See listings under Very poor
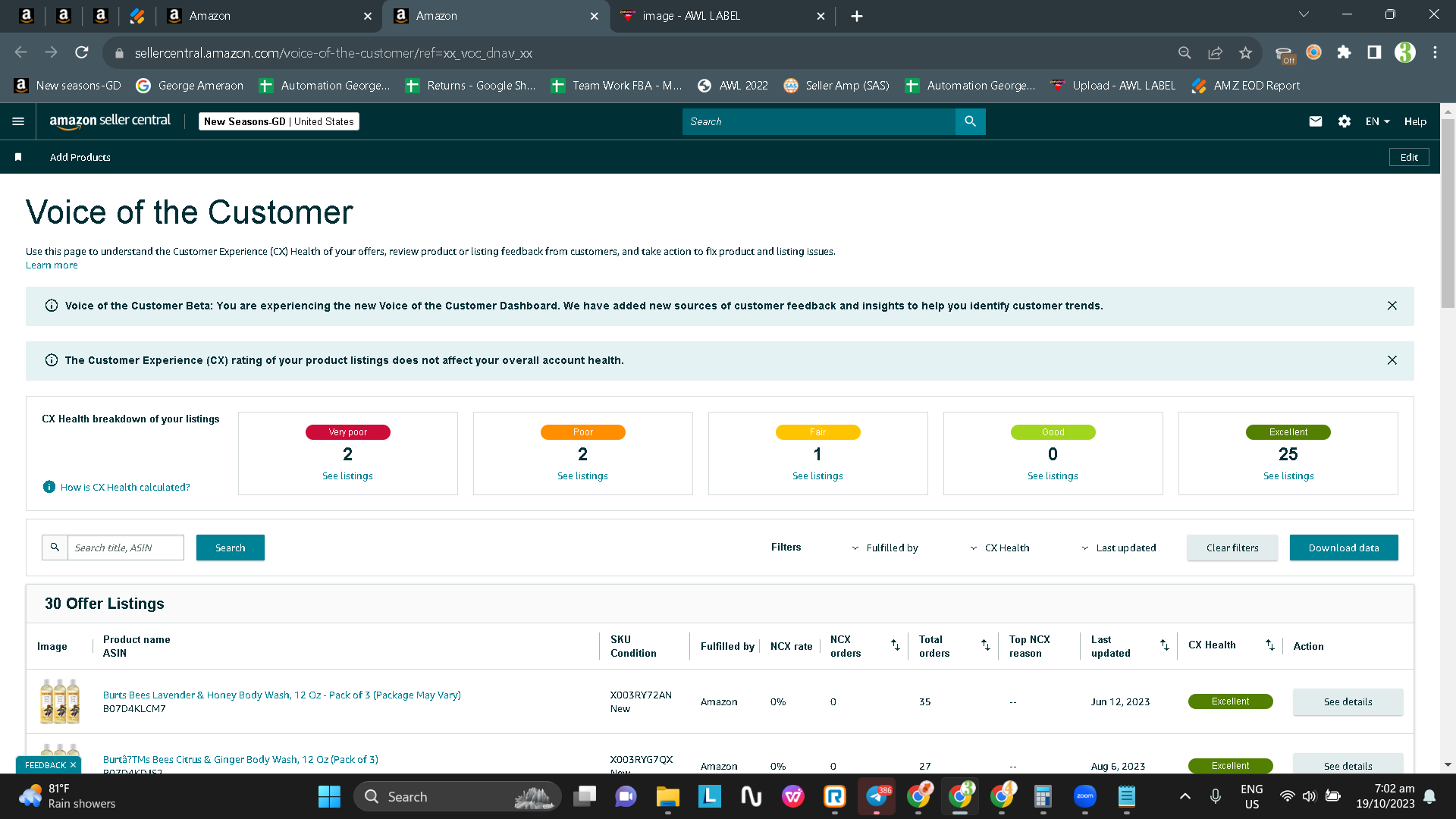The image size is (1456, 819). coord(347,475)
